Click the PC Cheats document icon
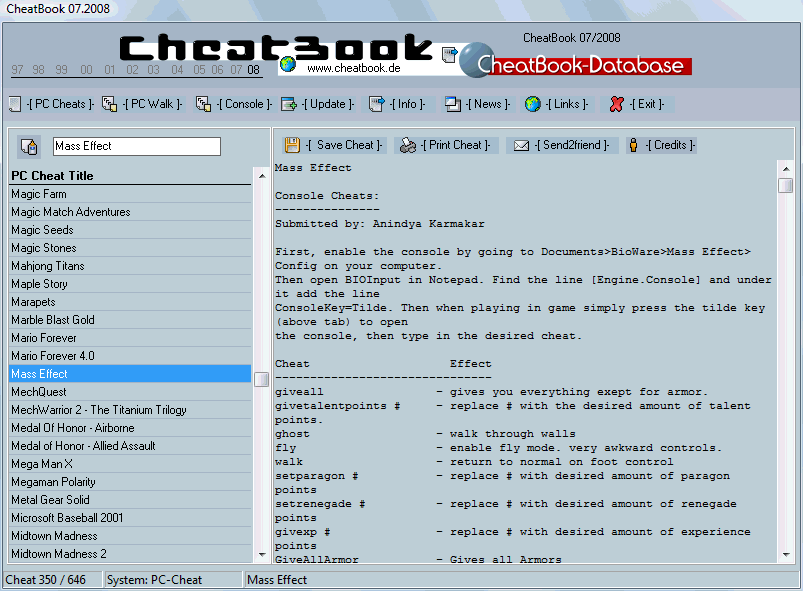The height and width of the screenshot is (591, 803). (x=15, y=104)
